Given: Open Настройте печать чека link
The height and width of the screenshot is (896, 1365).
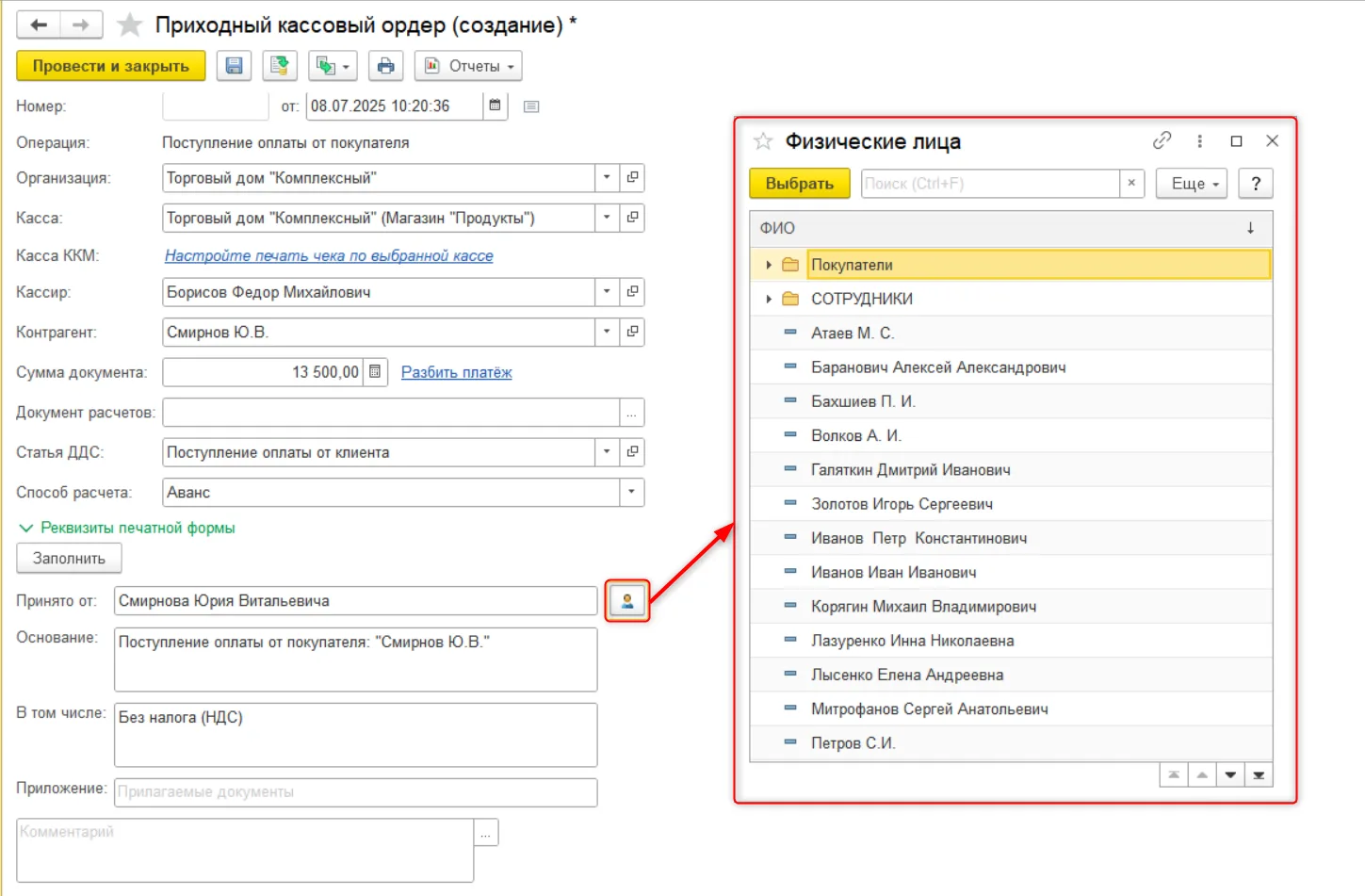Looking at the screenshot, I should pyautogui.click(x=329, y=255).
